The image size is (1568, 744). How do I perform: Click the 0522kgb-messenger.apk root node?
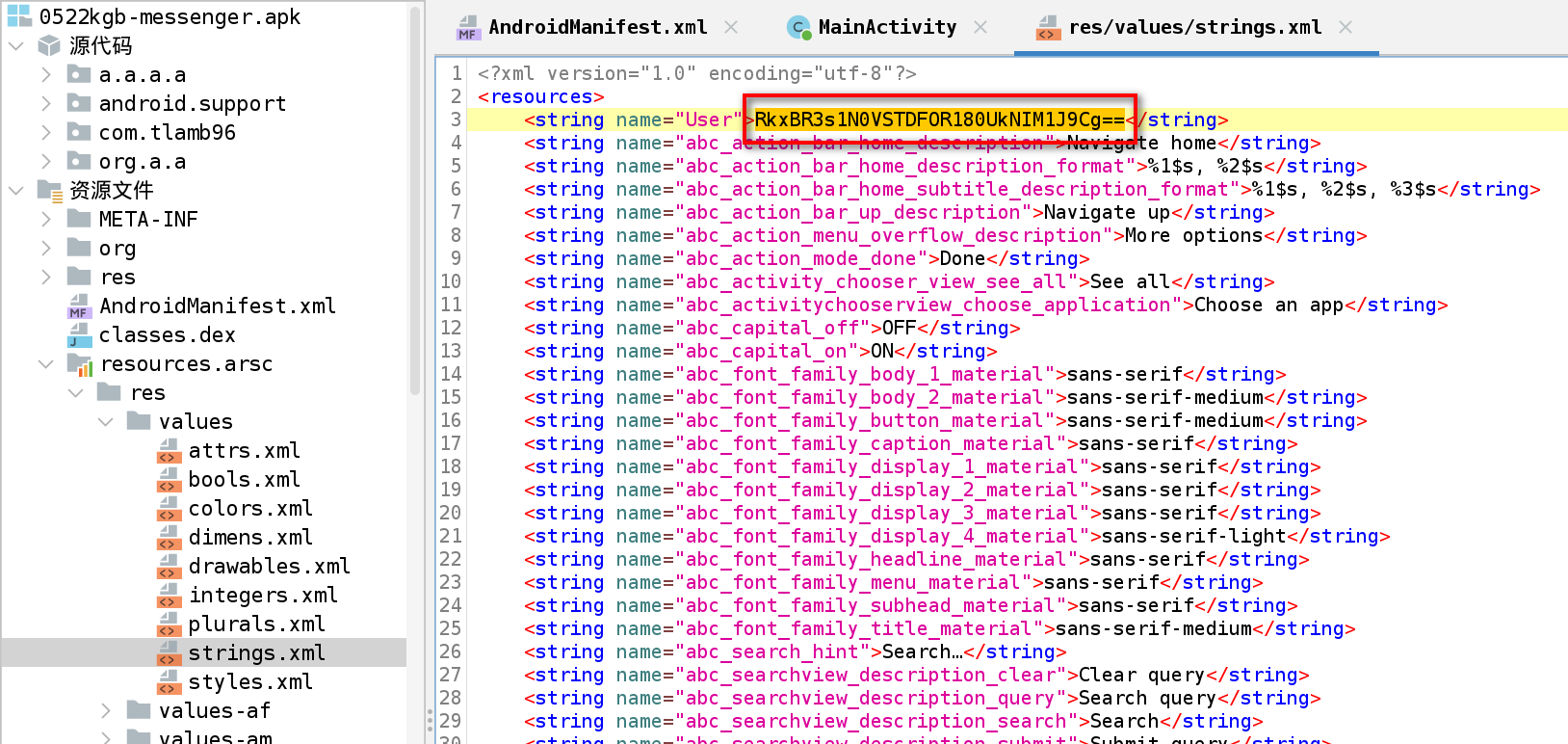(170, 16)
